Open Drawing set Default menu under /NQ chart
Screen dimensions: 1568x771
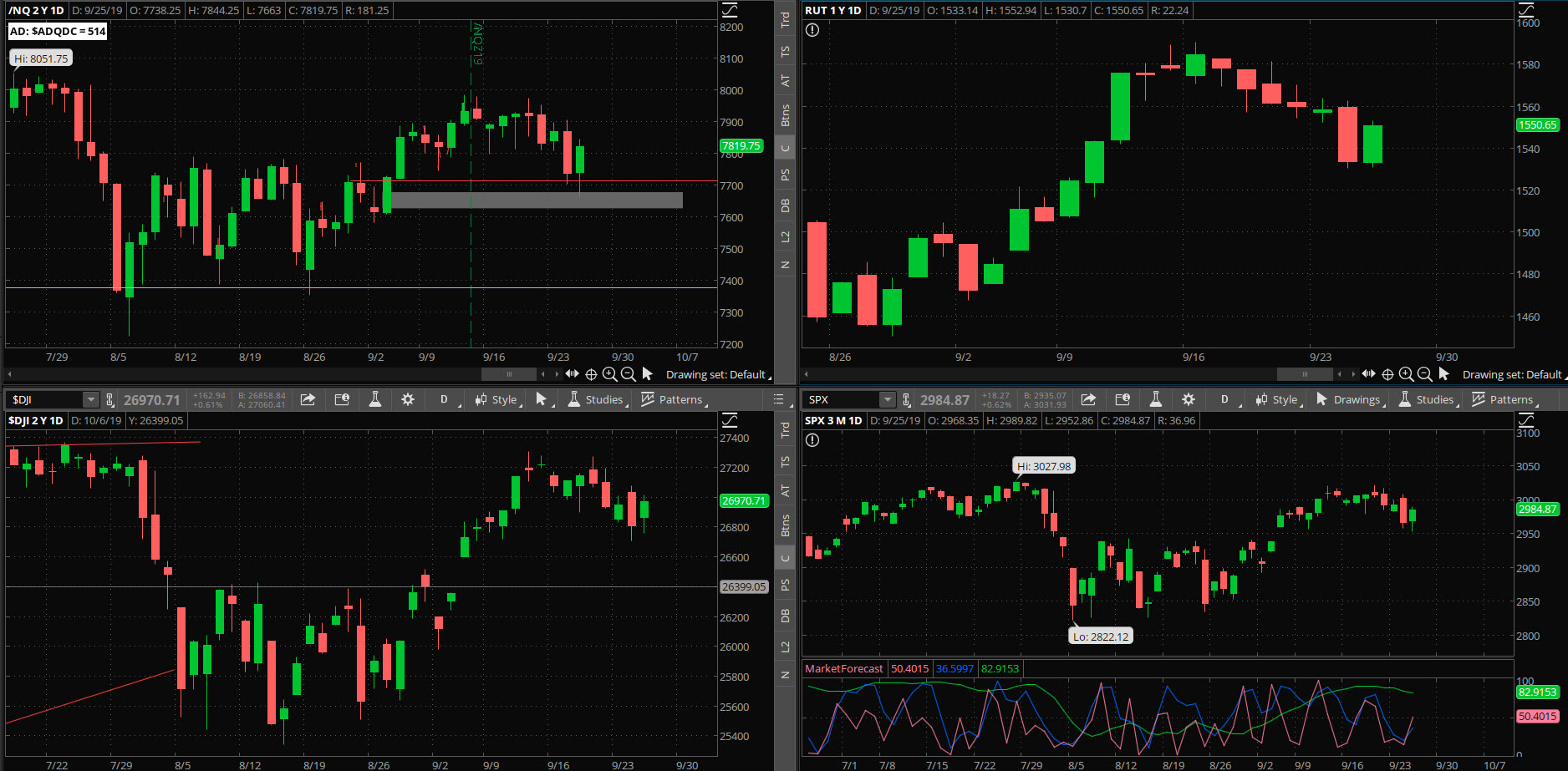click(718, 374)
